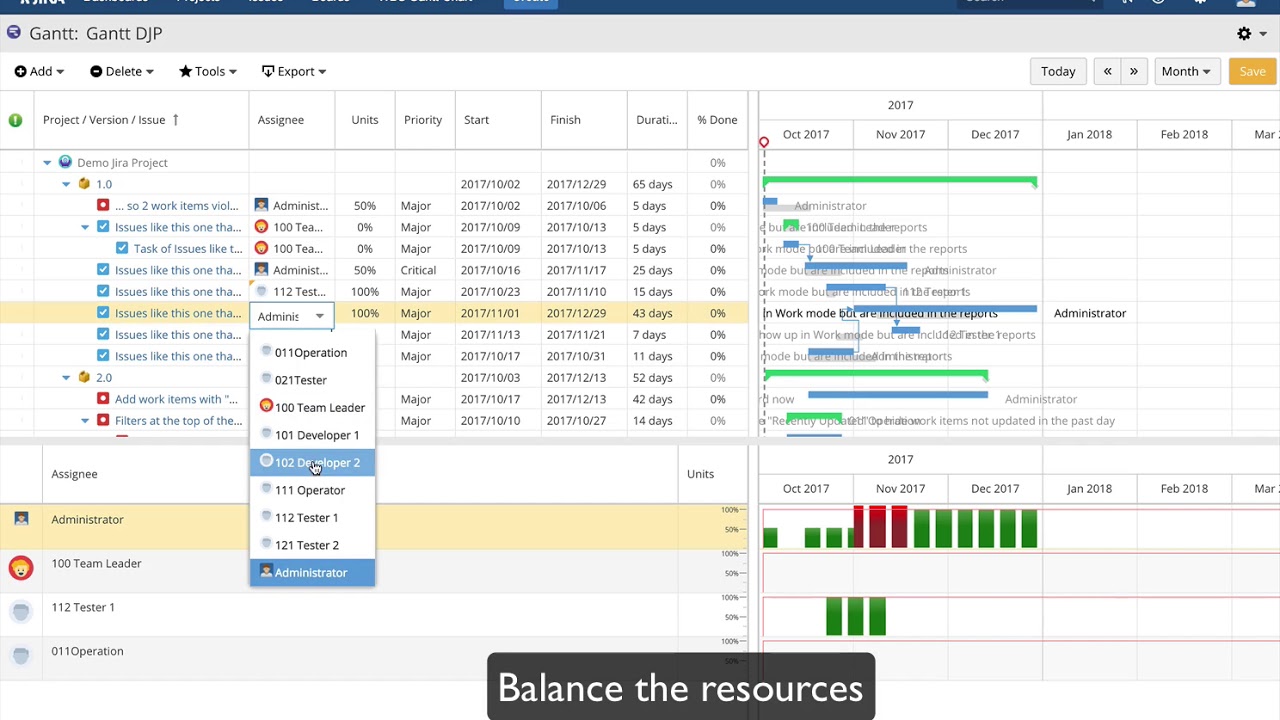
Task: Click the version 2.0 green summary bar in the Gantt chart
Action: [876, 375]
